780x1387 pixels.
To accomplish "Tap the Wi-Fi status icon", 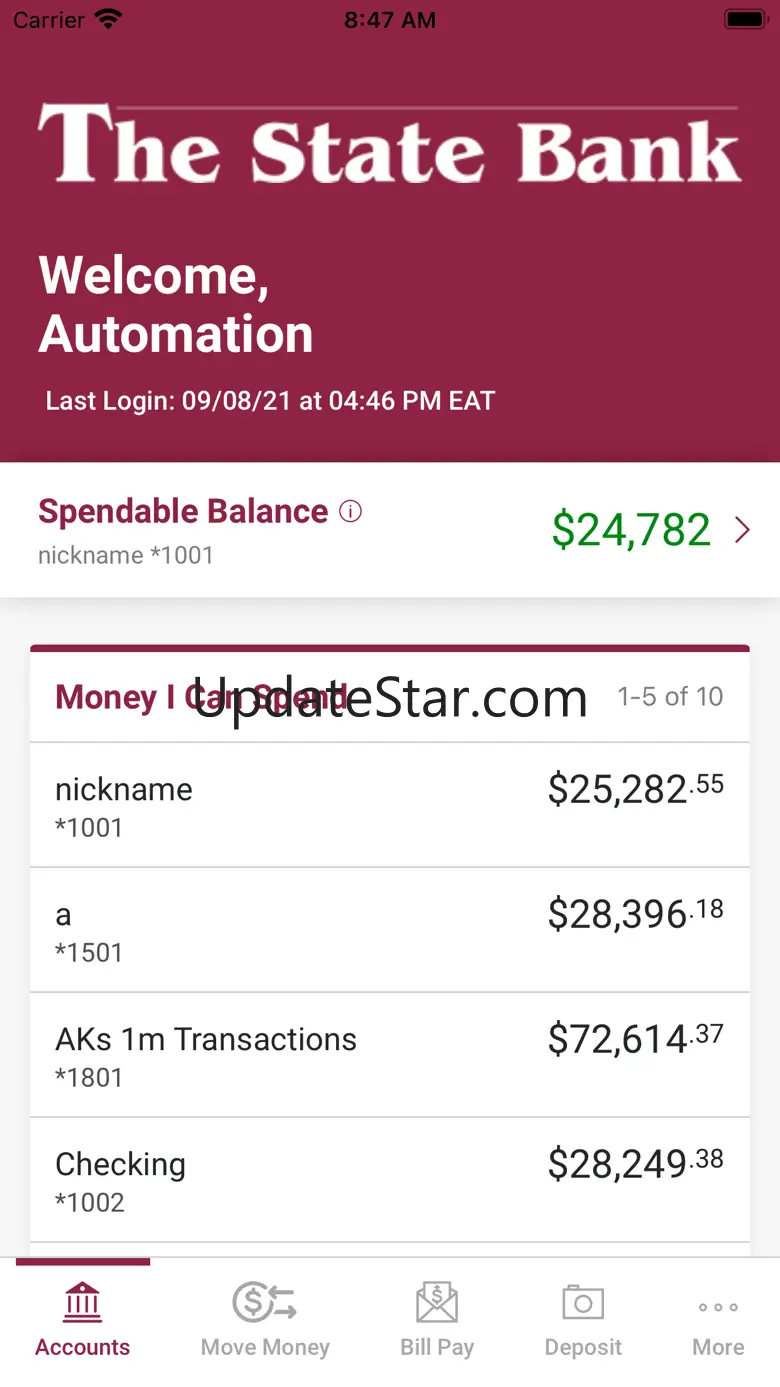I will click(107, 19).
